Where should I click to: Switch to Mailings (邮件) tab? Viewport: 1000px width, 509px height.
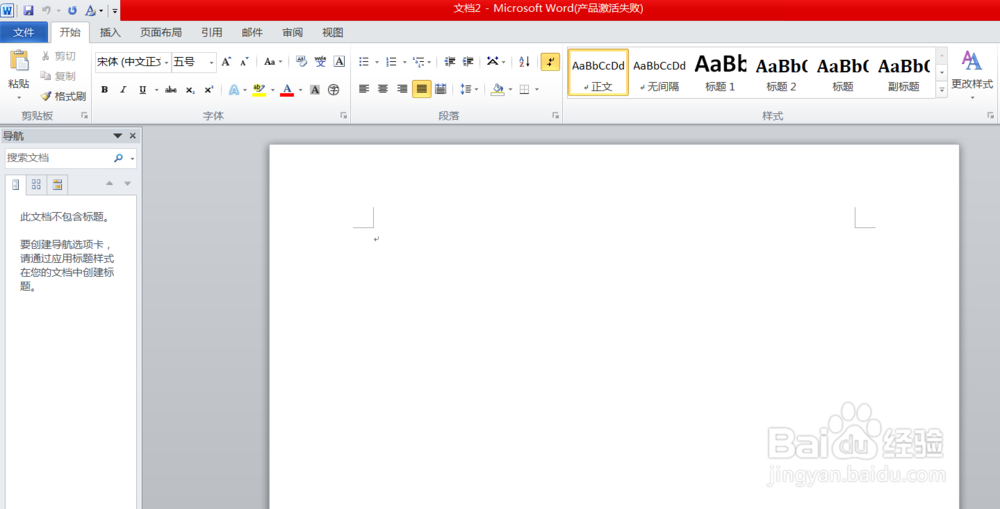click(x=253, y=33)
